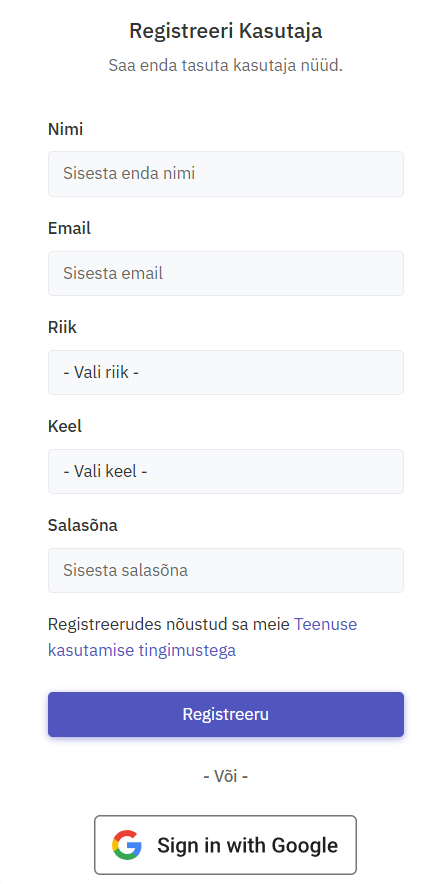Focus the 'Sisesta salasõna' password field
Image resolution: width=446 pixels, height=884 pixels.
[226, 570]
